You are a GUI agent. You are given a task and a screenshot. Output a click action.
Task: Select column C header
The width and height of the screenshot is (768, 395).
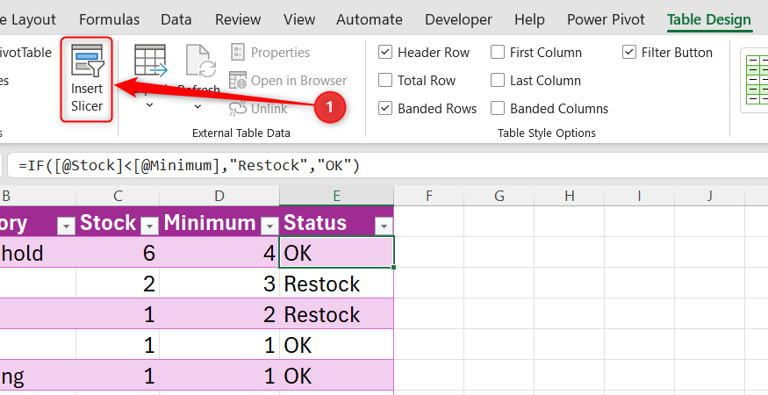tap(118, 196)
